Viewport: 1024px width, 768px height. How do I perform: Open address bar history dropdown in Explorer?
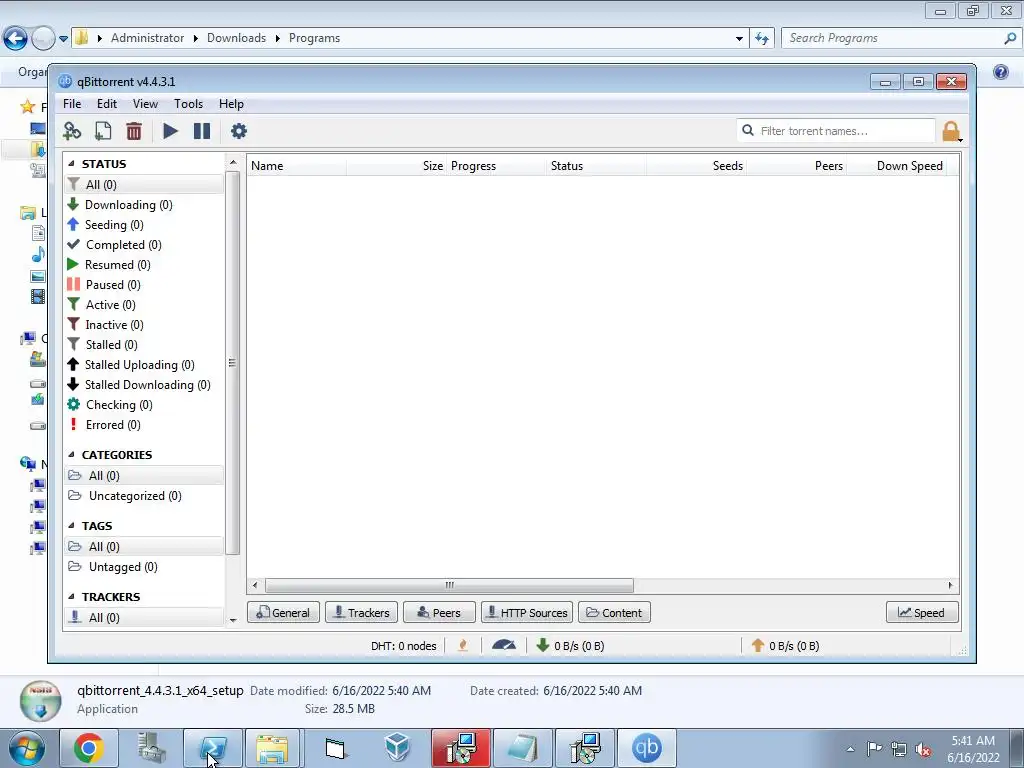(x=739, y=39)
